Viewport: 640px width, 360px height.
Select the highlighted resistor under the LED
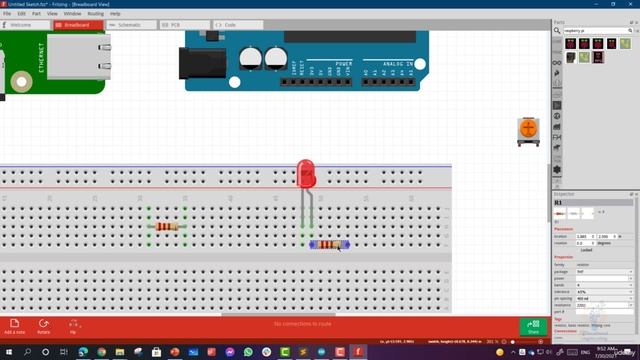(329, 244)
